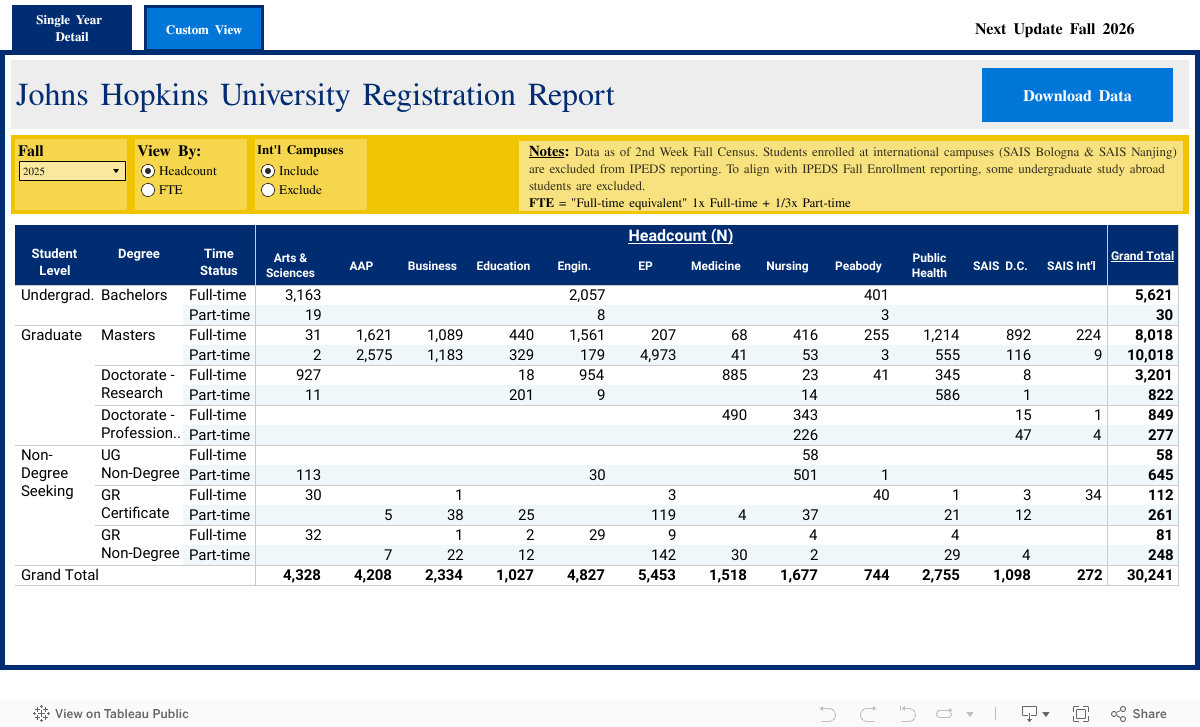Click the Download Data button
1200x727 pixels.
coord(1077,96)
